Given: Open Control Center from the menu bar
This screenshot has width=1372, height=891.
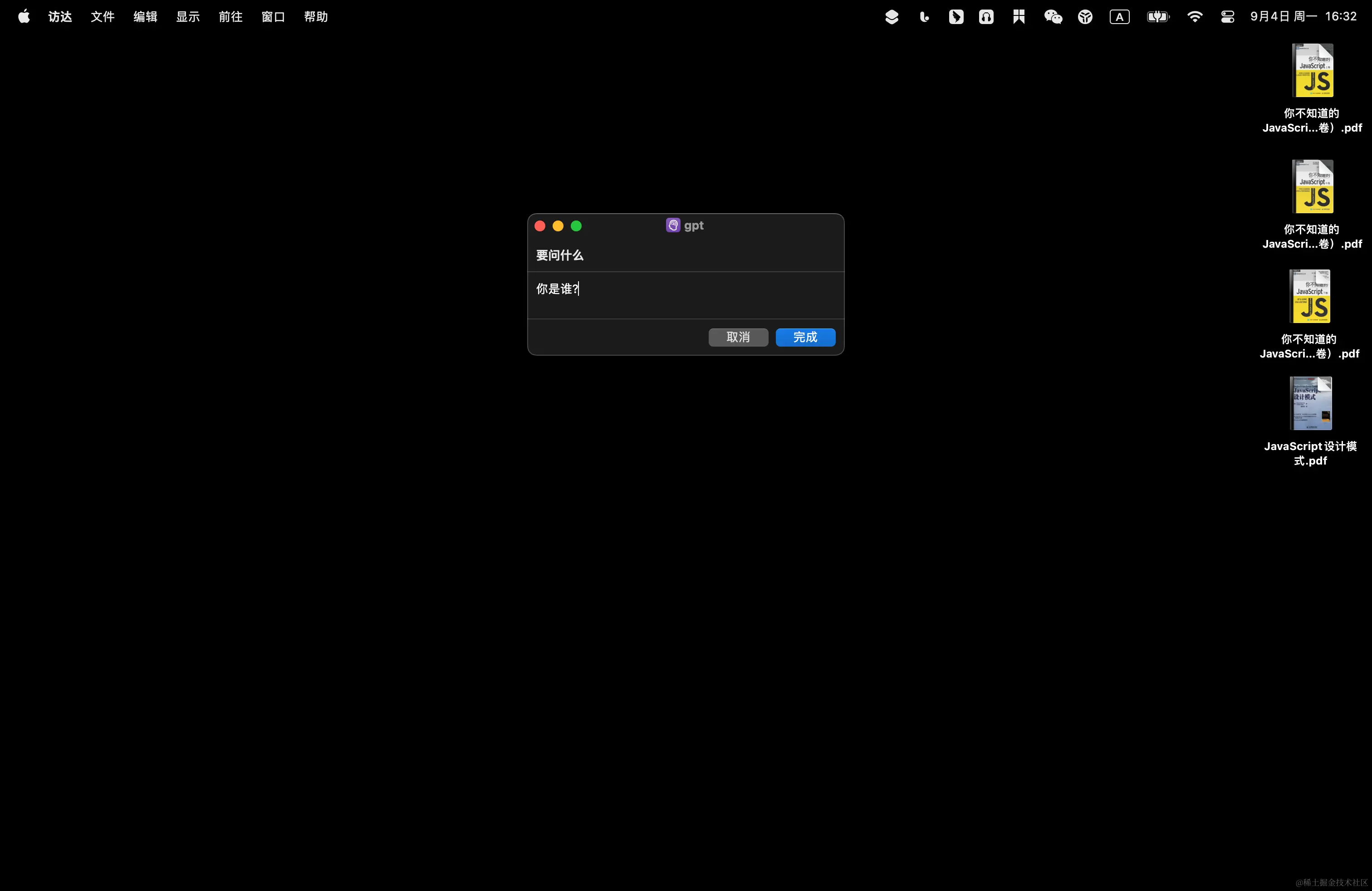Looking at the screenshot, I should 1227,17.
